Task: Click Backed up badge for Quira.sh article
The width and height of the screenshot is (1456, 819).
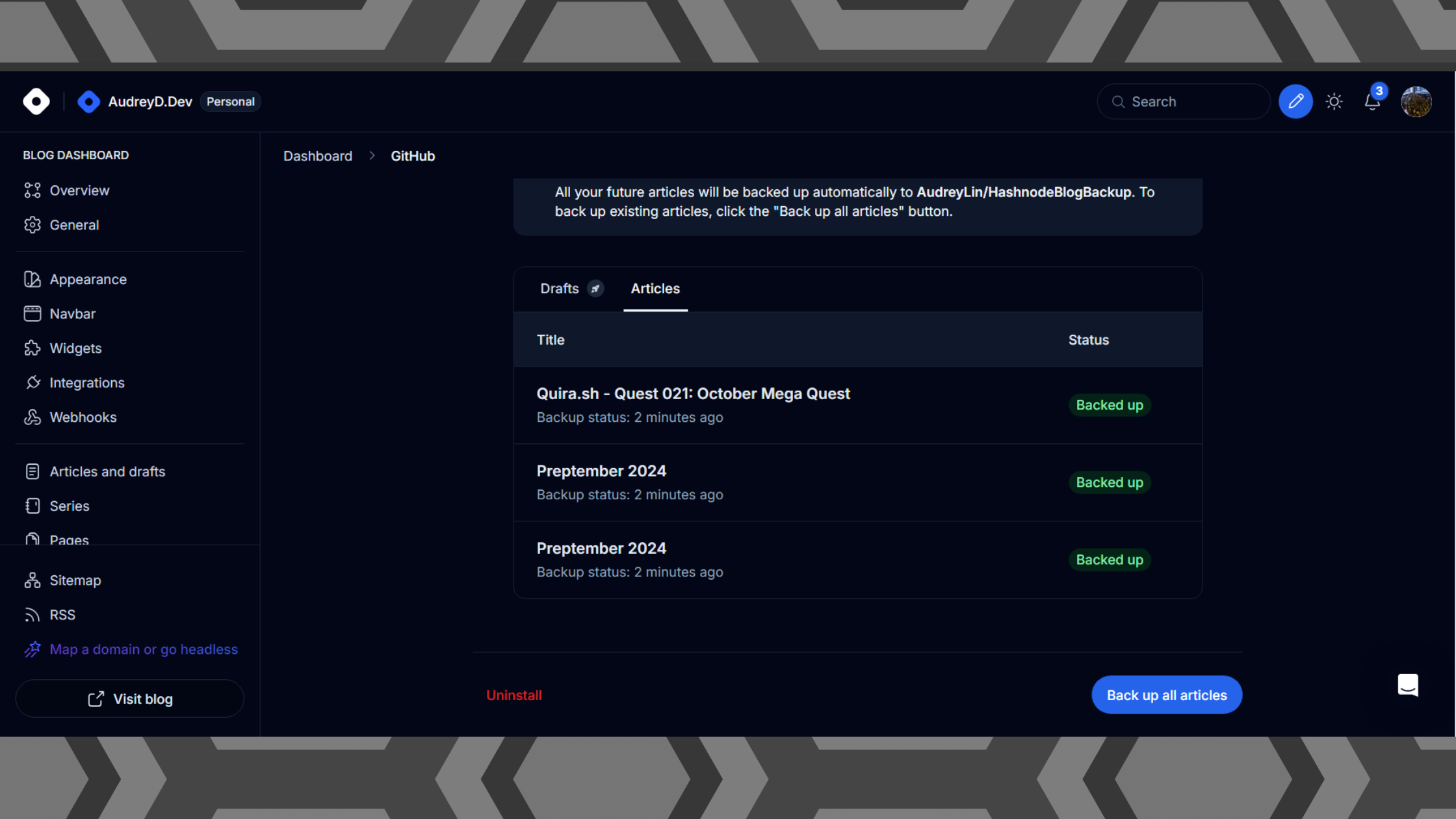Action: (x=1110, y=405)
